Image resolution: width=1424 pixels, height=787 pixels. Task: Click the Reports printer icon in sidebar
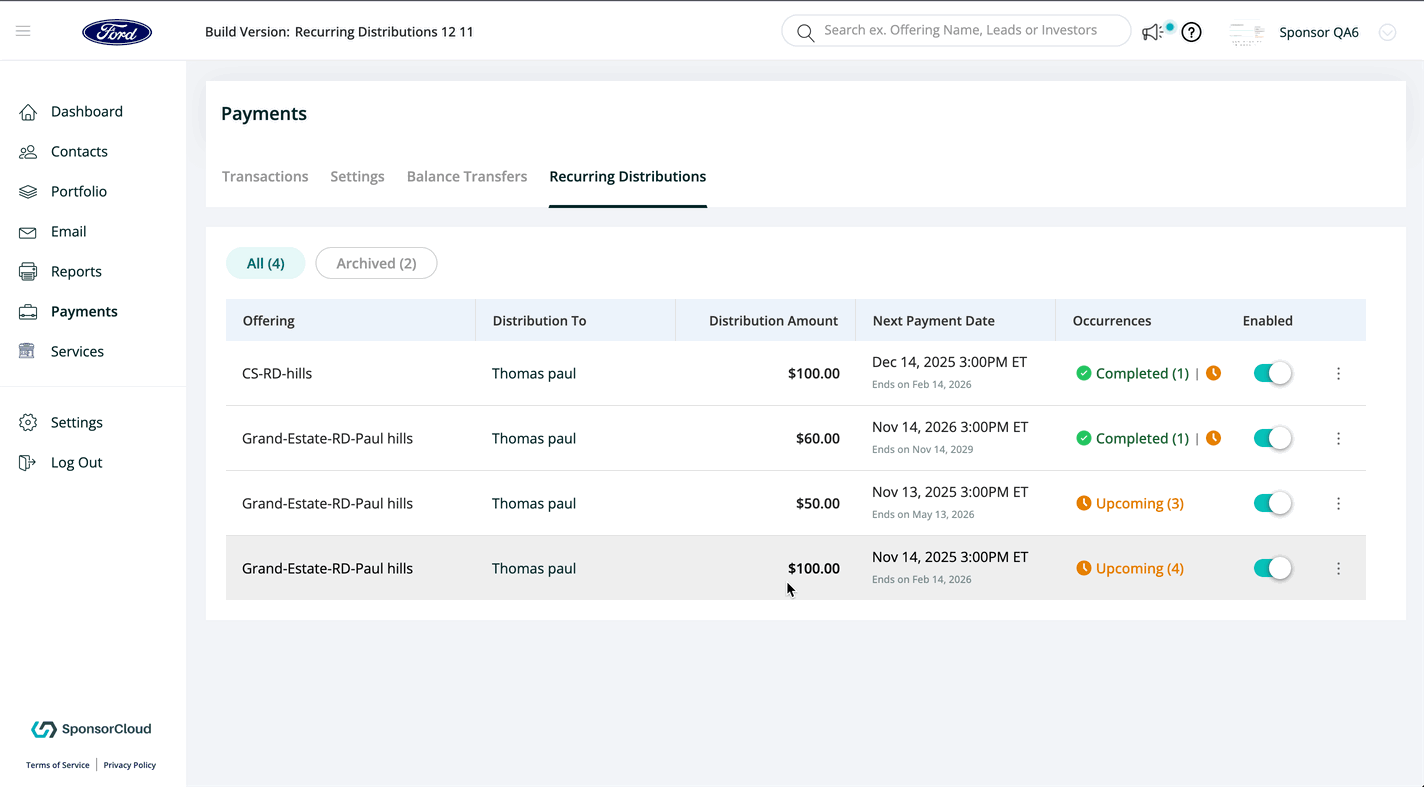[x=28, y=272]
